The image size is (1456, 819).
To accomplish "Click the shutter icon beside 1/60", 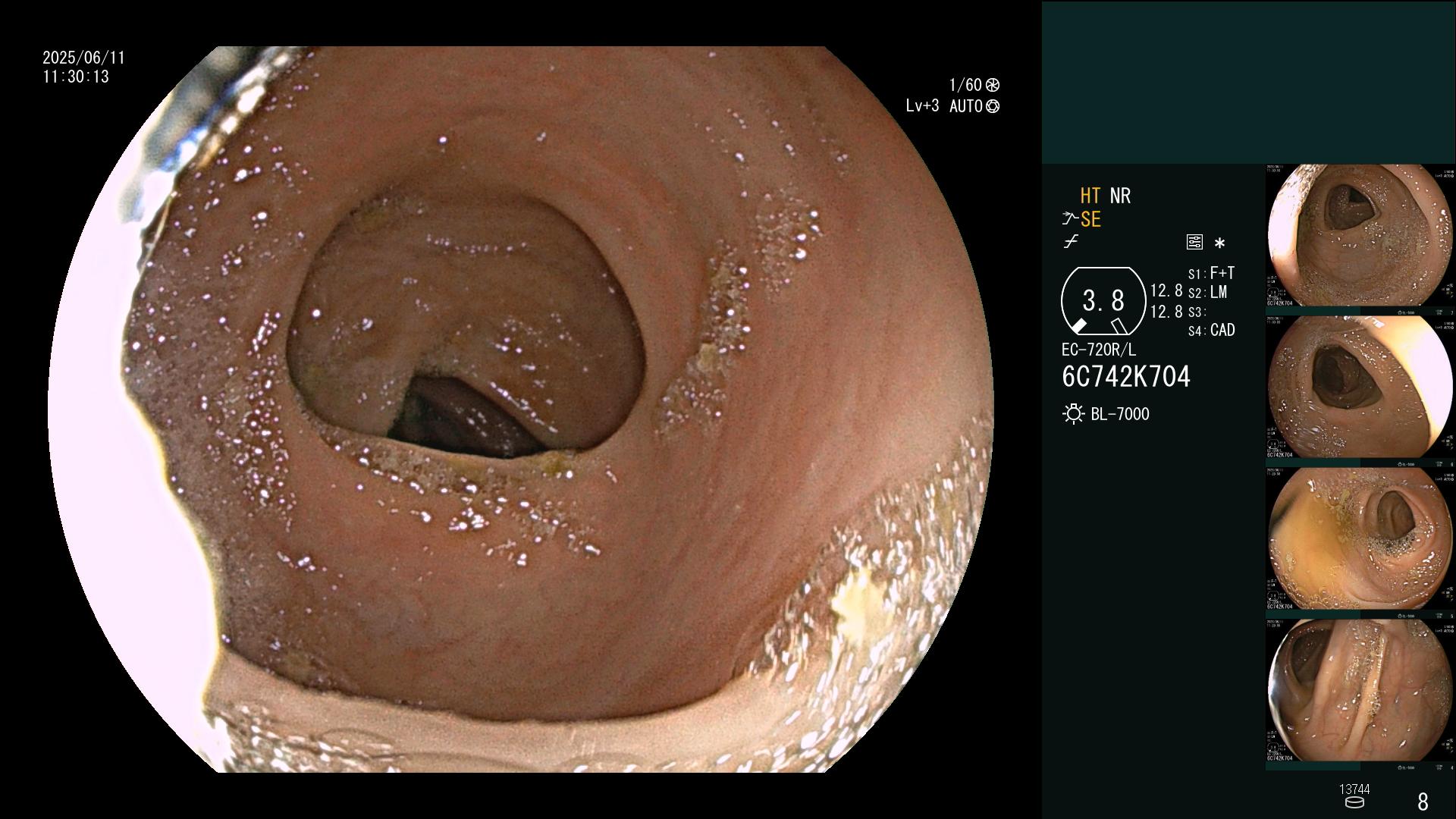I will (x=992, y=85).
